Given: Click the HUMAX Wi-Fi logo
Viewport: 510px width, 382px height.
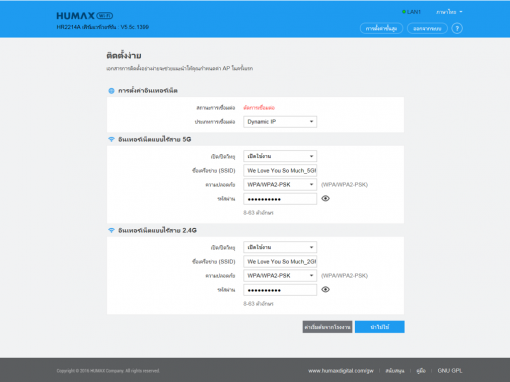Looking at the screenshot, I should point(85,16).
